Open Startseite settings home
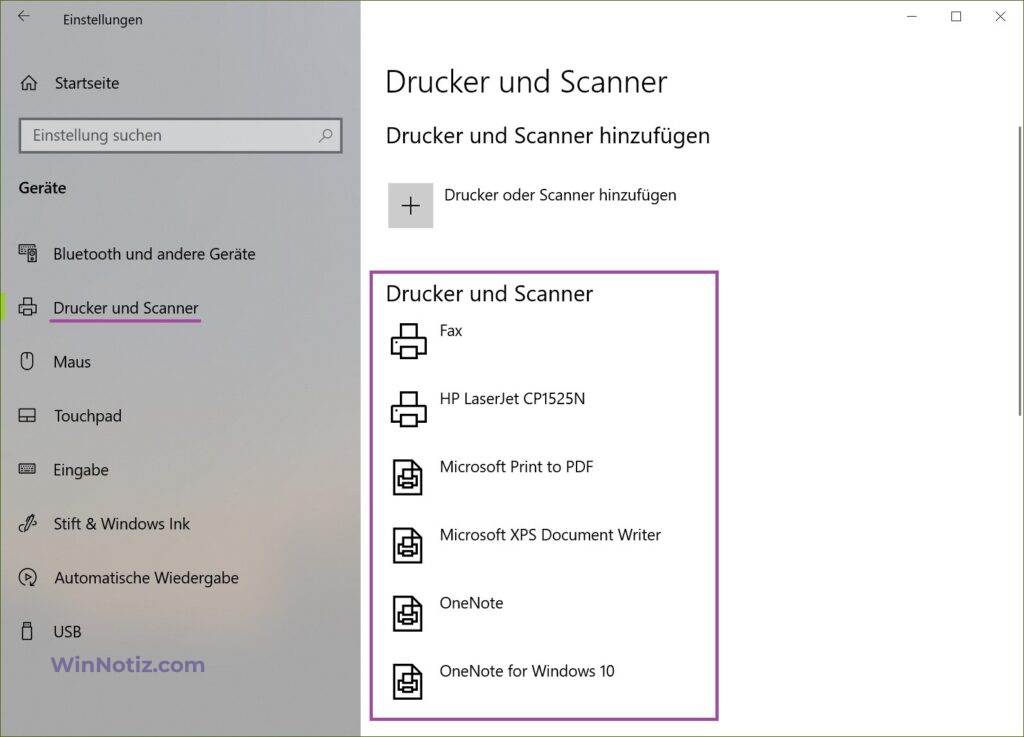The height and width of the screenshot is (737, 1024). click(x=87, y=83)
